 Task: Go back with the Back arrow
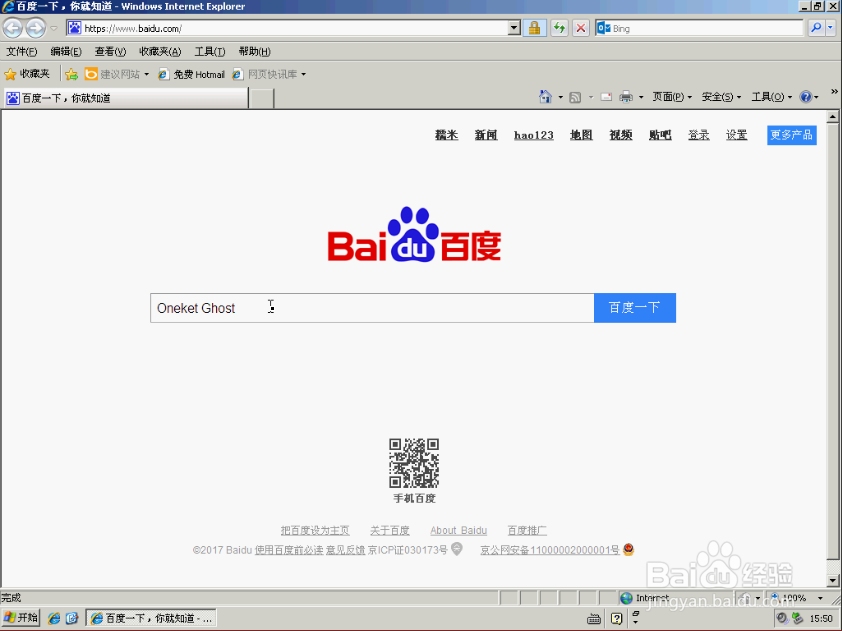[12, 28]
